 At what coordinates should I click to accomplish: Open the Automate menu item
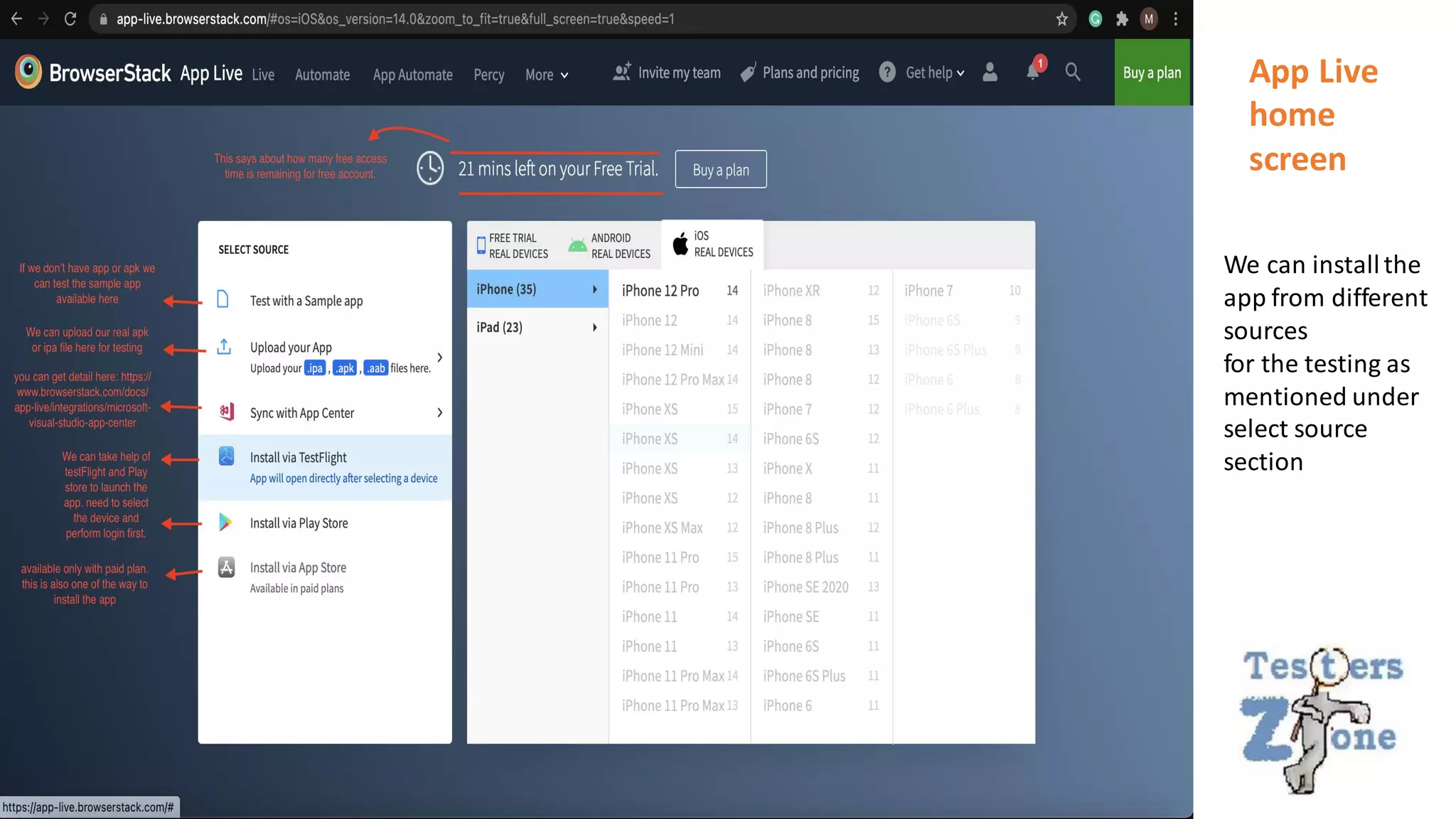[322, 75]
